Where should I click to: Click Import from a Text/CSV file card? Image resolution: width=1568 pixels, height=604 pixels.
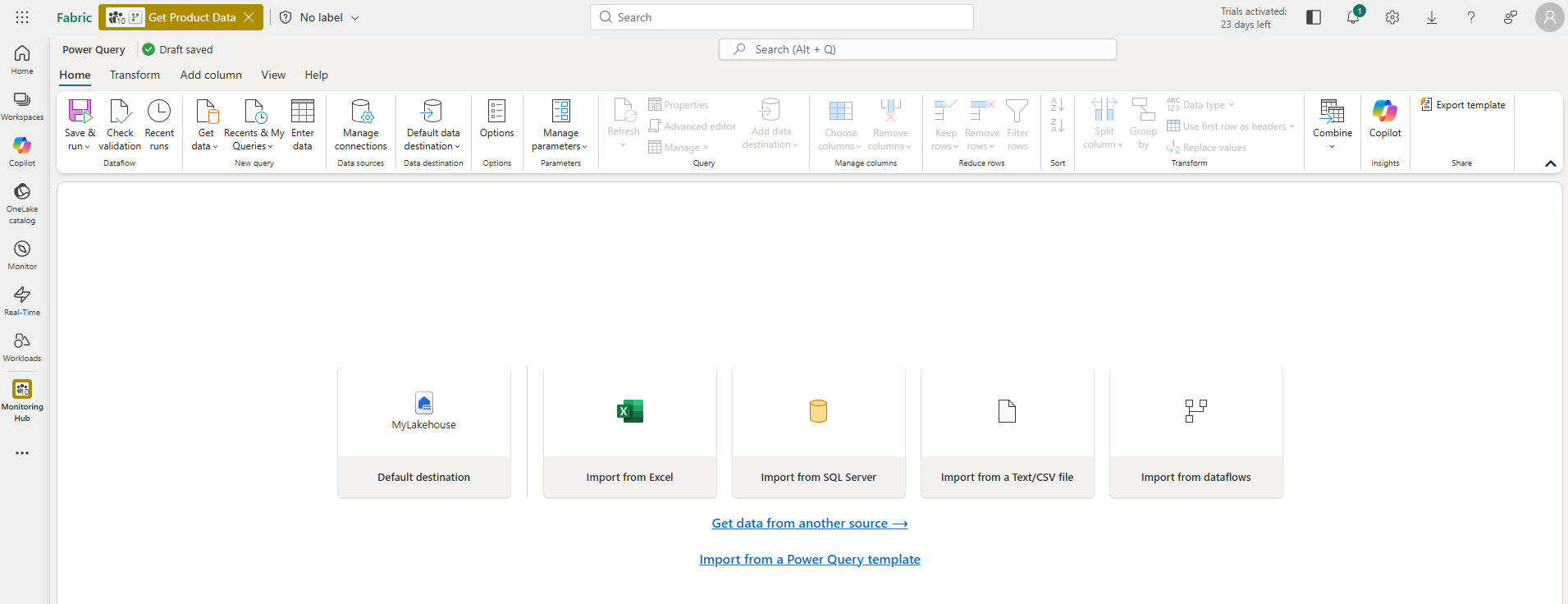pos(1008,432)
